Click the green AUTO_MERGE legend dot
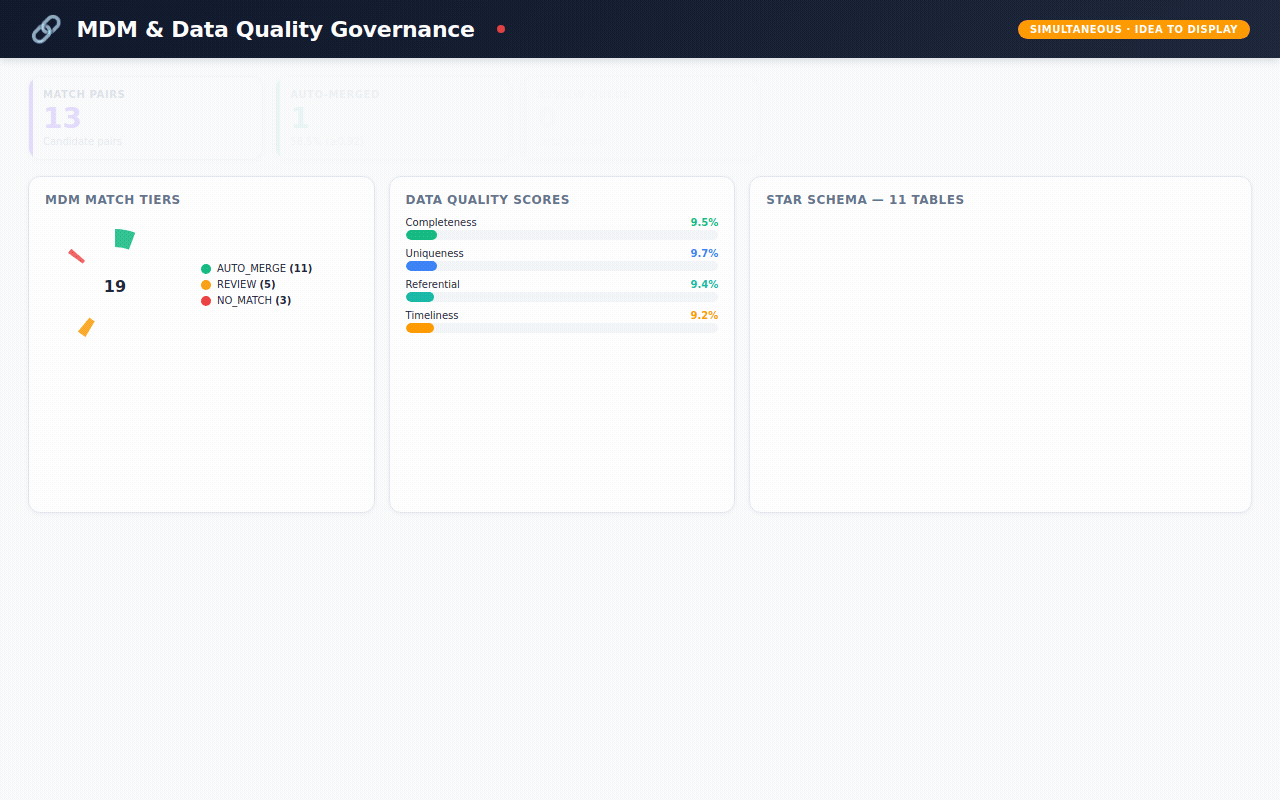Viewport: 1280px width, 800px height. (206, 269)
